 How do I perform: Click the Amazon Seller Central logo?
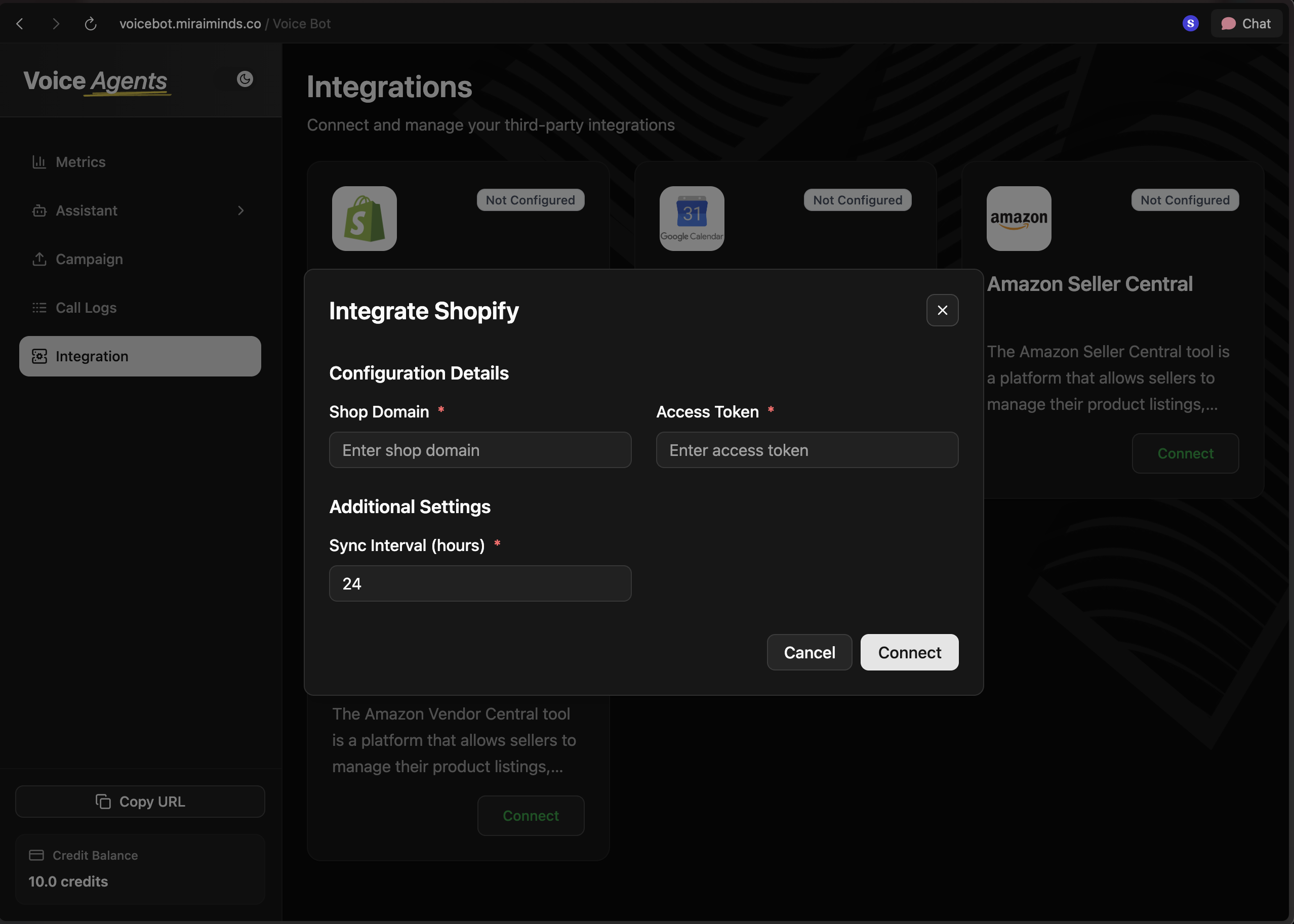click(x=1019, y=219)
